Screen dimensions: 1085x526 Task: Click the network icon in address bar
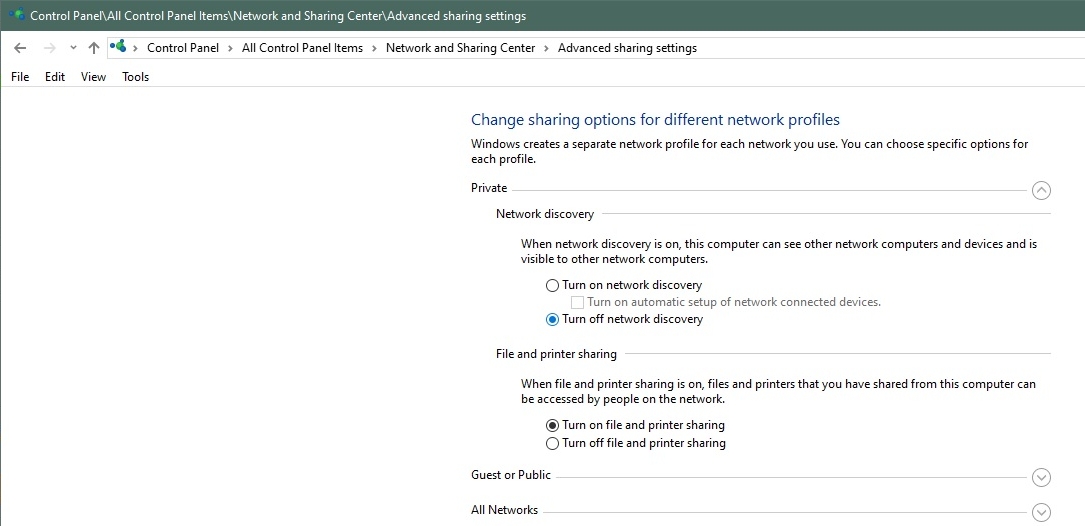tap(119, 47)
